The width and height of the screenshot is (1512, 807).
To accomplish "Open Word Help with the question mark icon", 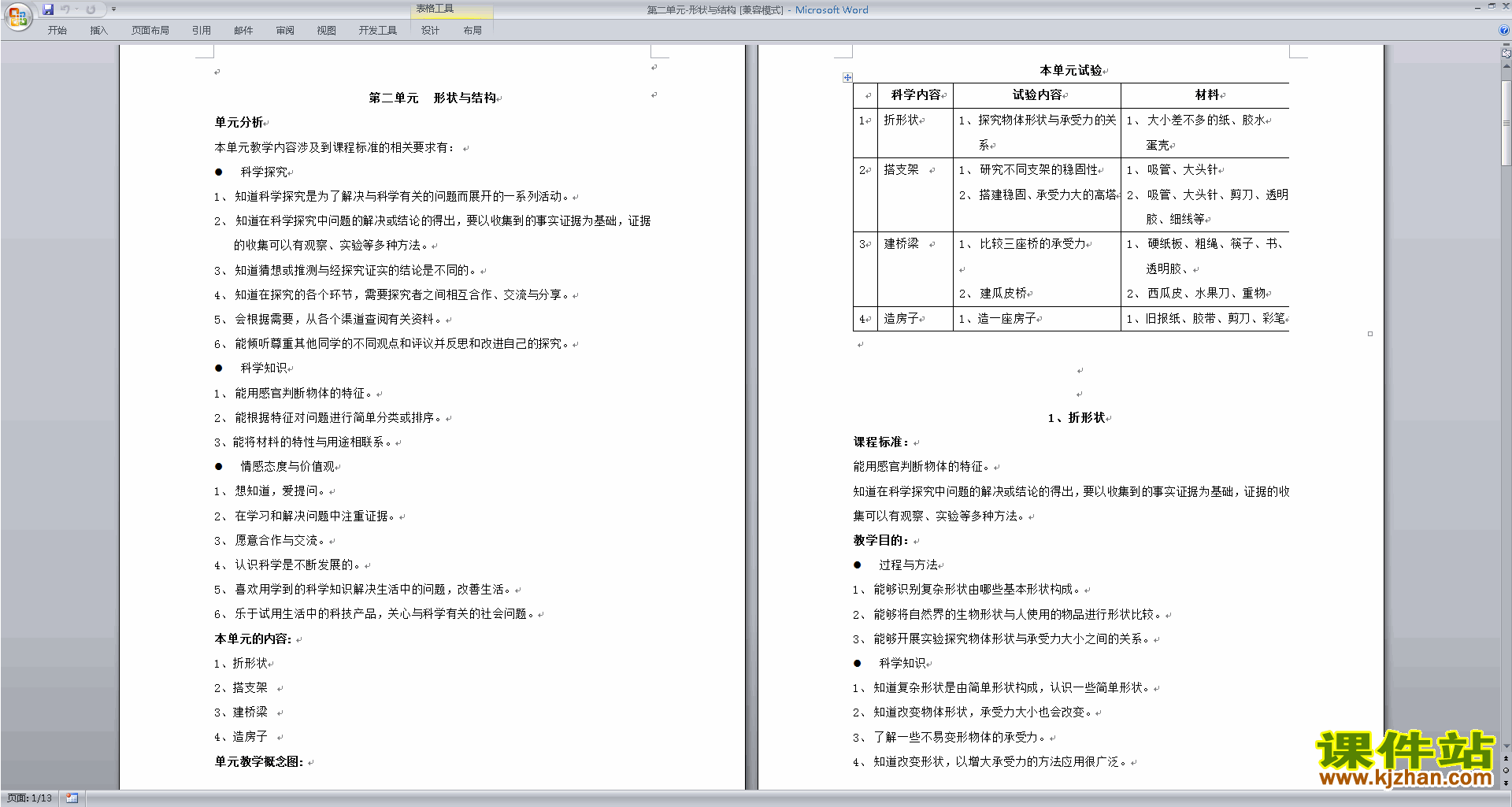I will point(1504,30).
